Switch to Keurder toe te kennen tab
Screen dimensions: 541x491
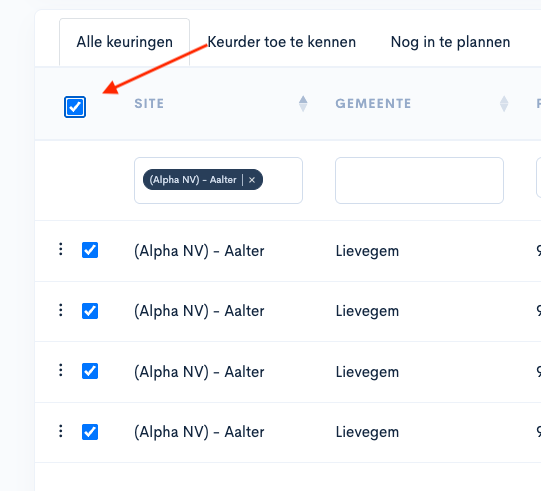tap(282, 42)
